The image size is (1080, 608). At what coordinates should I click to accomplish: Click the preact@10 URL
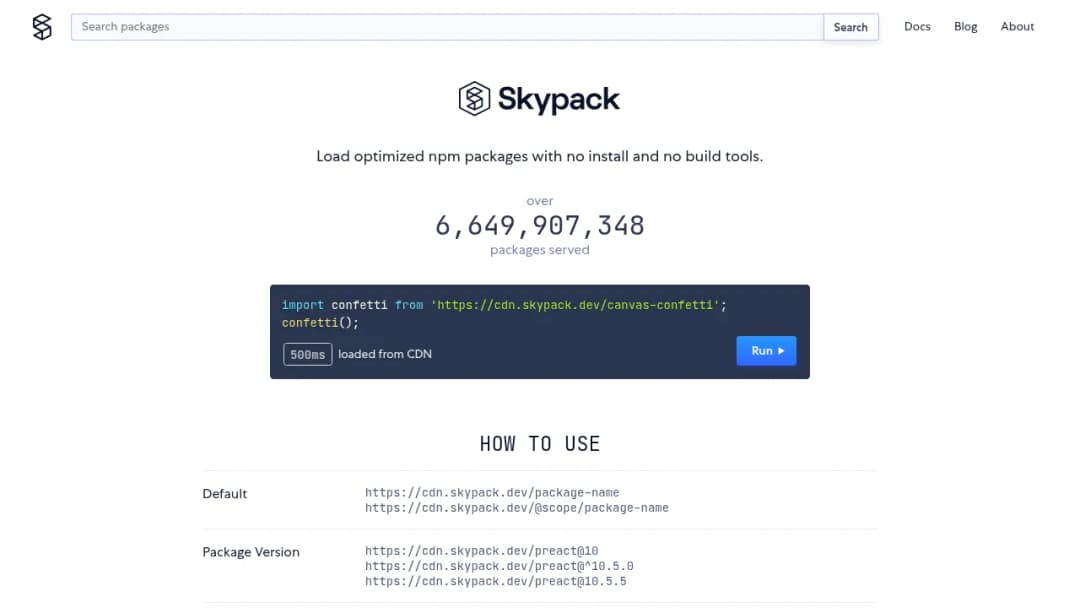tap(481, 551)
